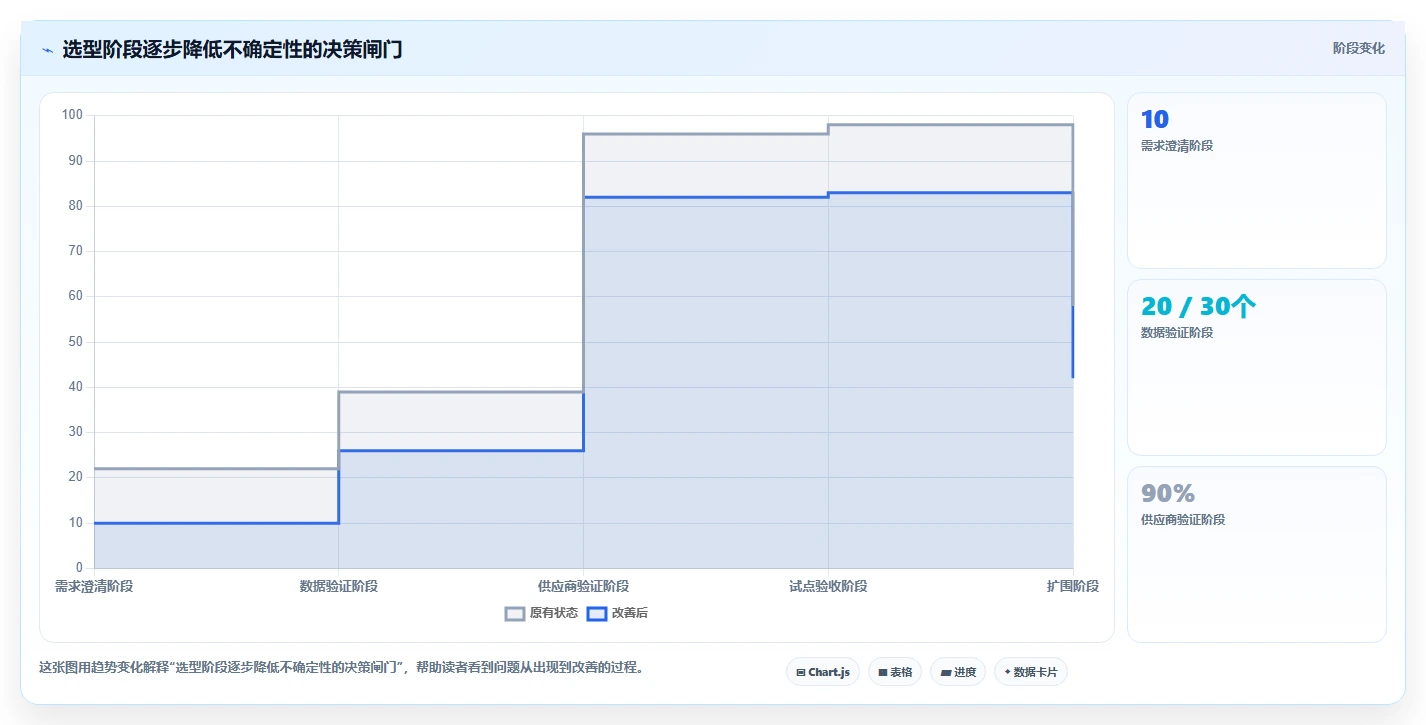Click the 数据卡片 tag button
The height and width of the screenshot is (725, 1426).
[1031, 672]
